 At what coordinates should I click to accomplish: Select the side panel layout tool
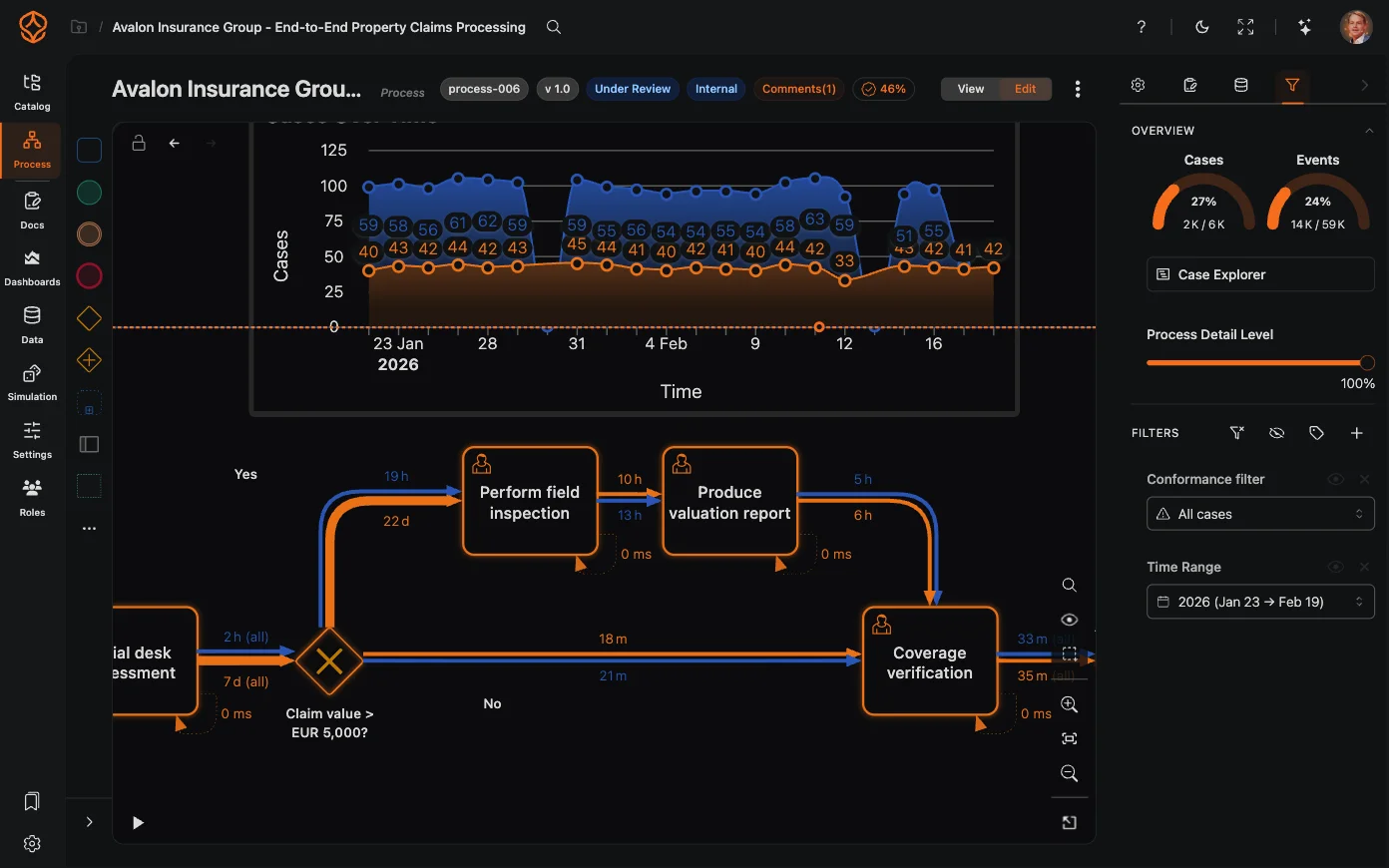coord(89,444)
